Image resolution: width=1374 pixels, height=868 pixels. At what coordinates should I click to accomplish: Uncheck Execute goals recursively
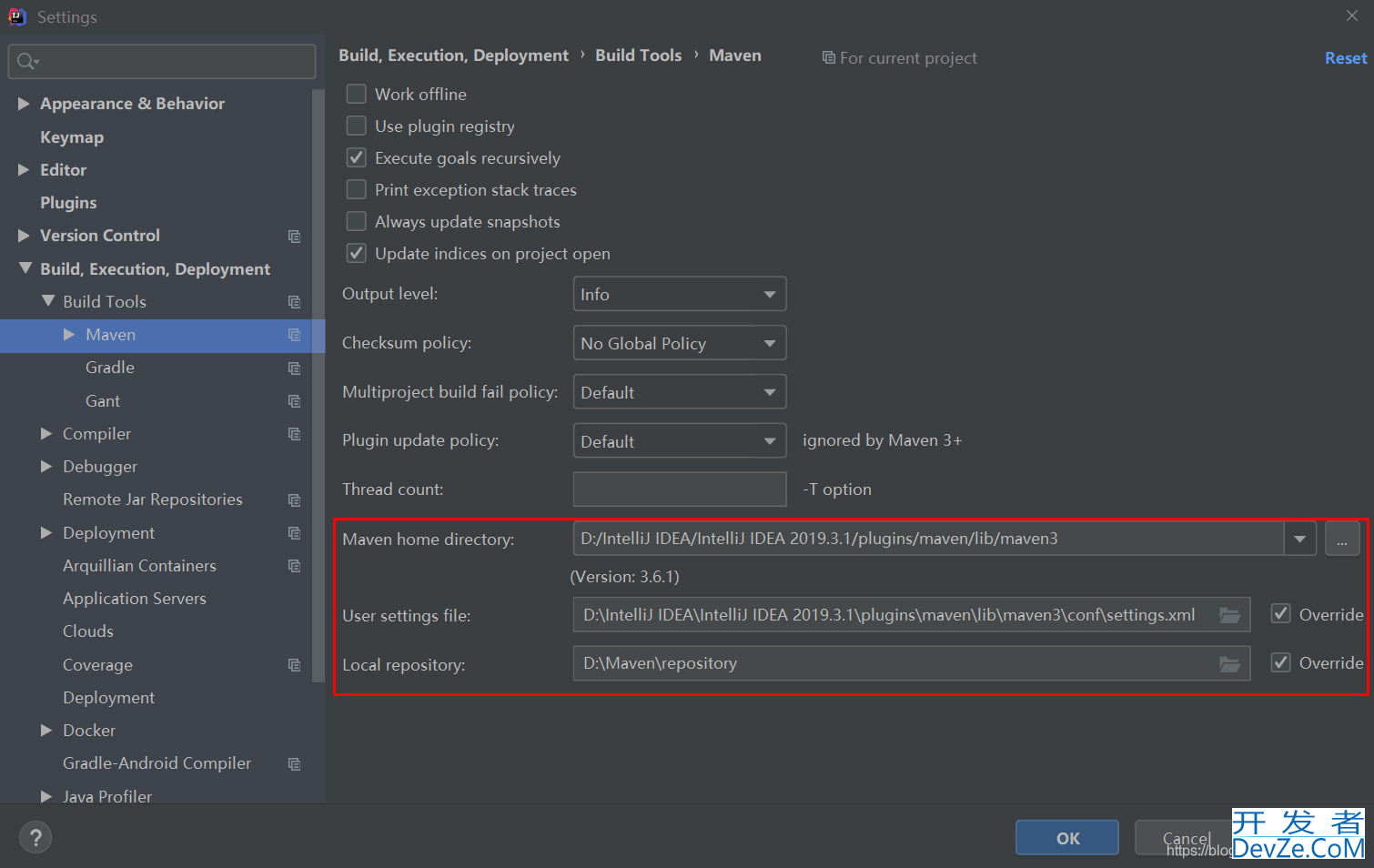pyautogui.click(x=357, y=157)
